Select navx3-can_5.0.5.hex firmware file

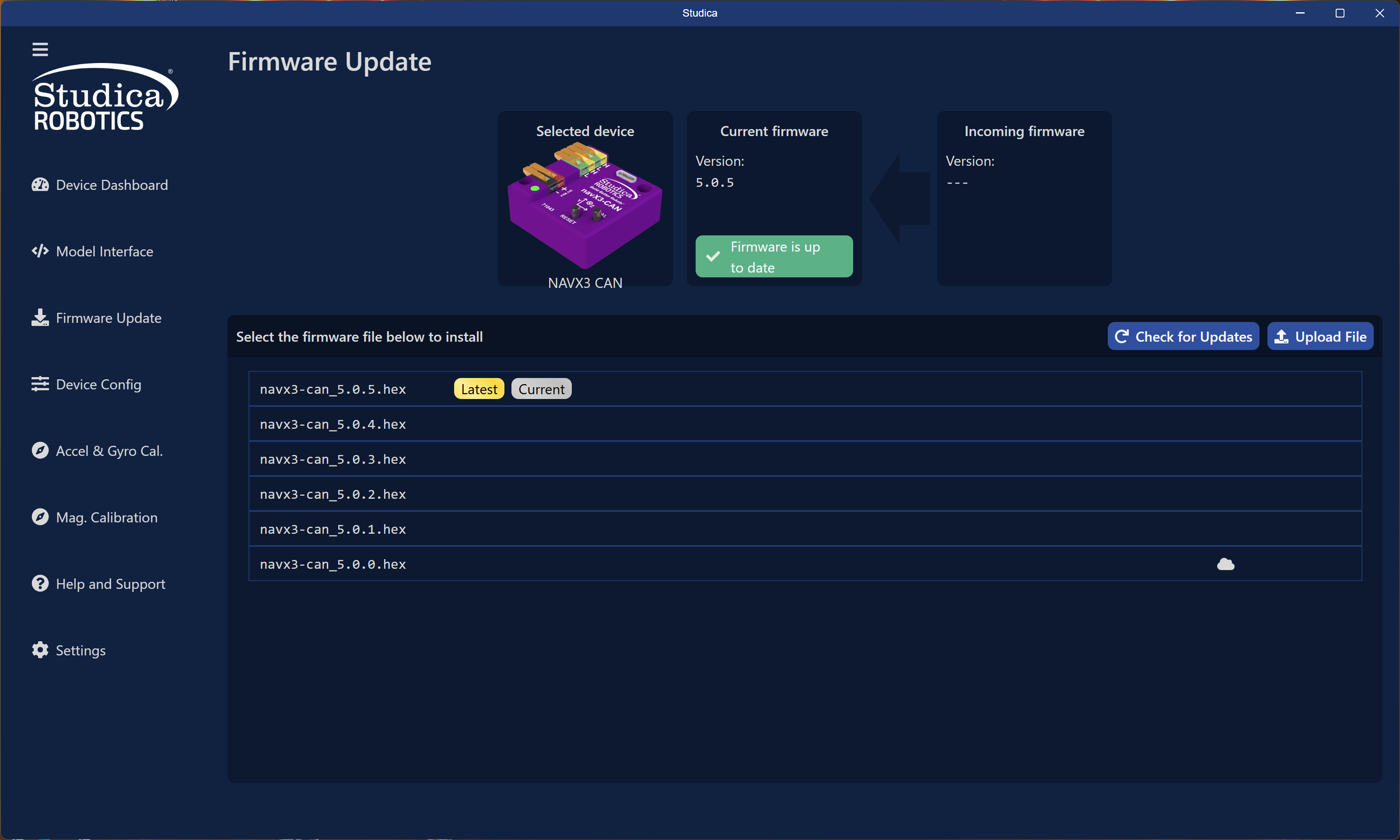point(333,389)
